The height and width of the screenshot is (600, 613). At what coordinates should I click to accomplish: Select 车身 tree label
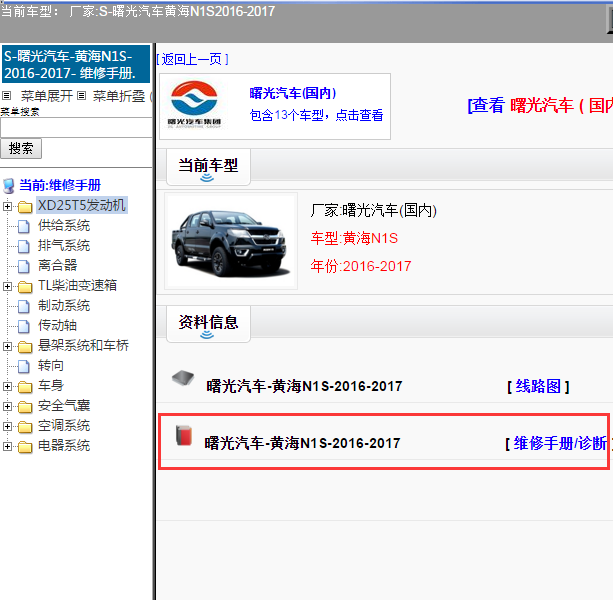pos(51,385)
